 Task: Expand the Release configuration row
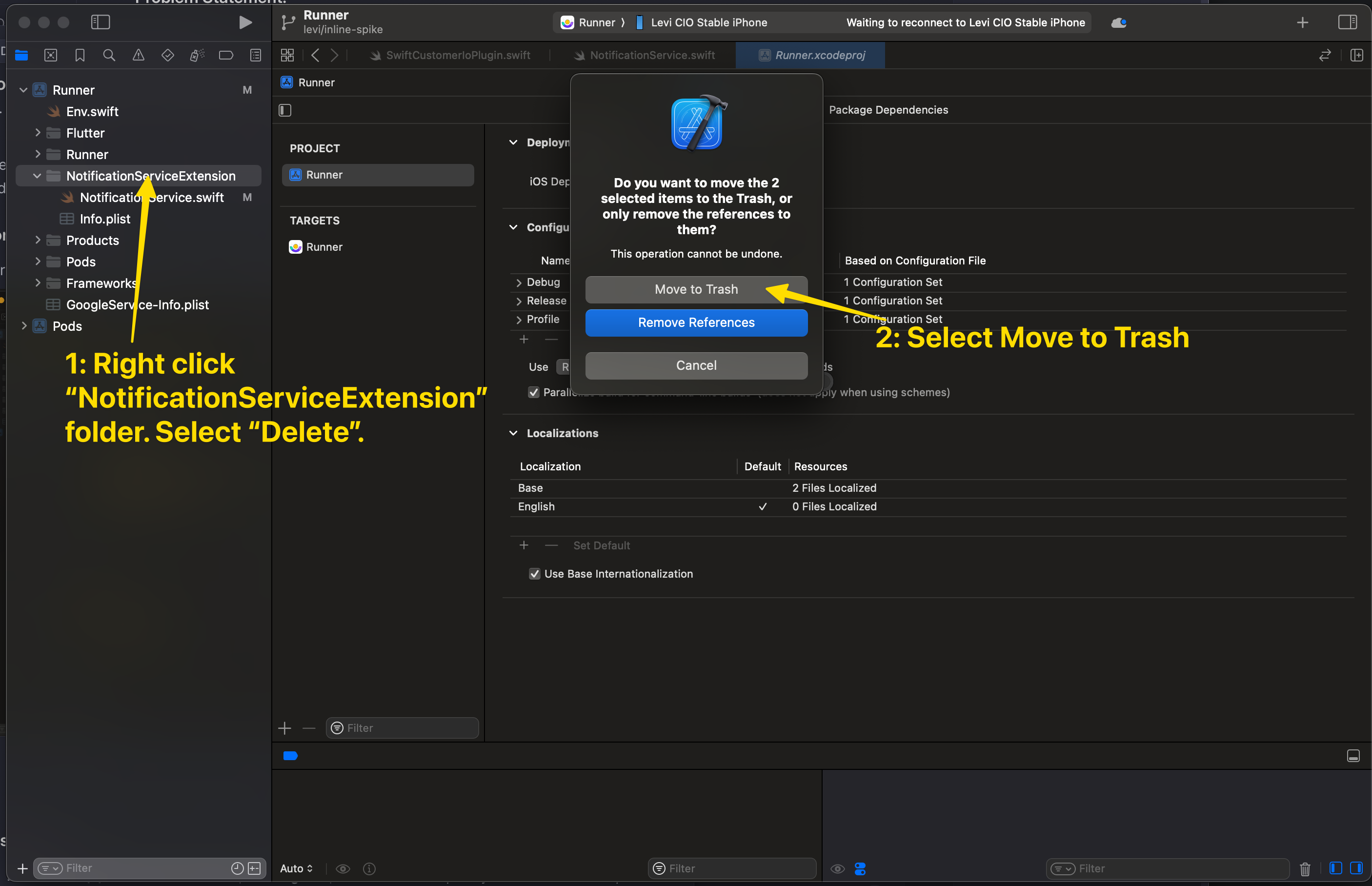[519, 302]
